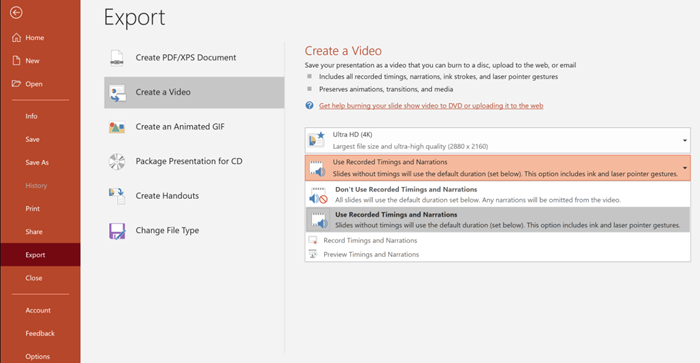Viewport: 700px width, 363px height.
Task: Click the Animated GIF icon
Action: pyautogui.click(x=117, y=127)
